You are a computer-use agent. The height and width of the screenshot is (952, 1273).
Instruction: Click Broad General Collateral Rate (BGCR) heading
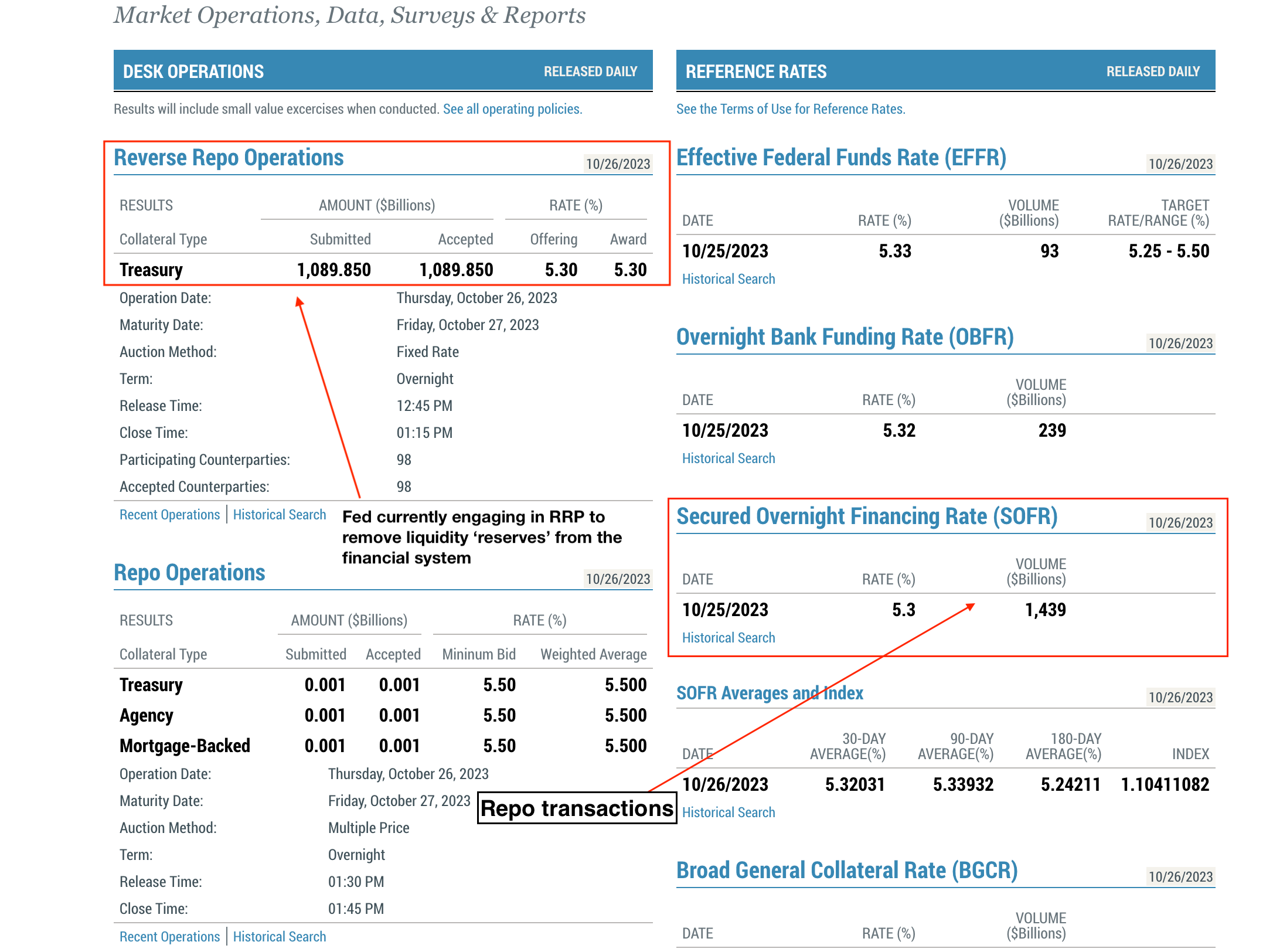846,871
